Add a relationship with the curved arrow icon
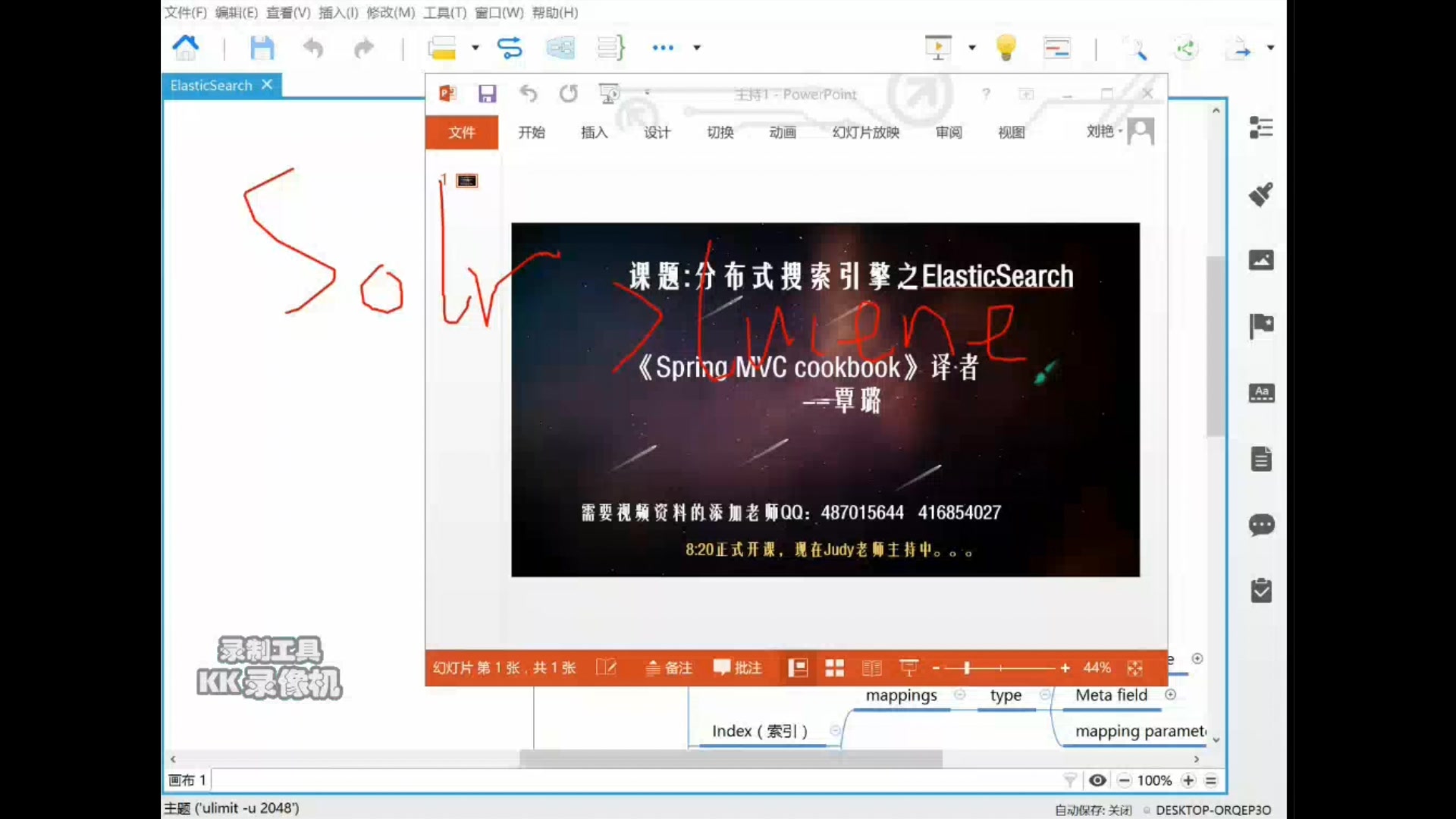 point(510,48)
